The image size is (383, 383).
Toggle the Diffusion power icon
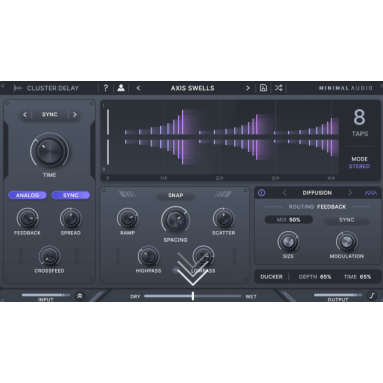(262, 193)
